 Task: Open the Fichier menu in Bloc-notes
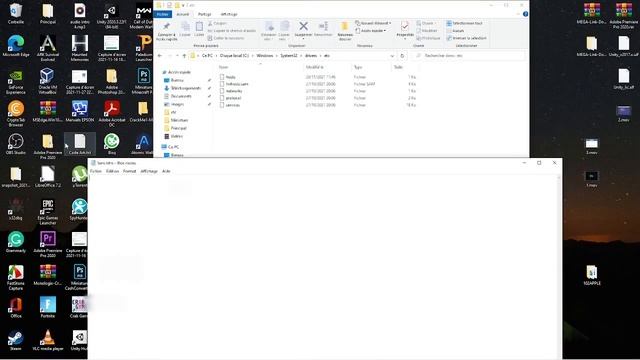coord(96,171)
